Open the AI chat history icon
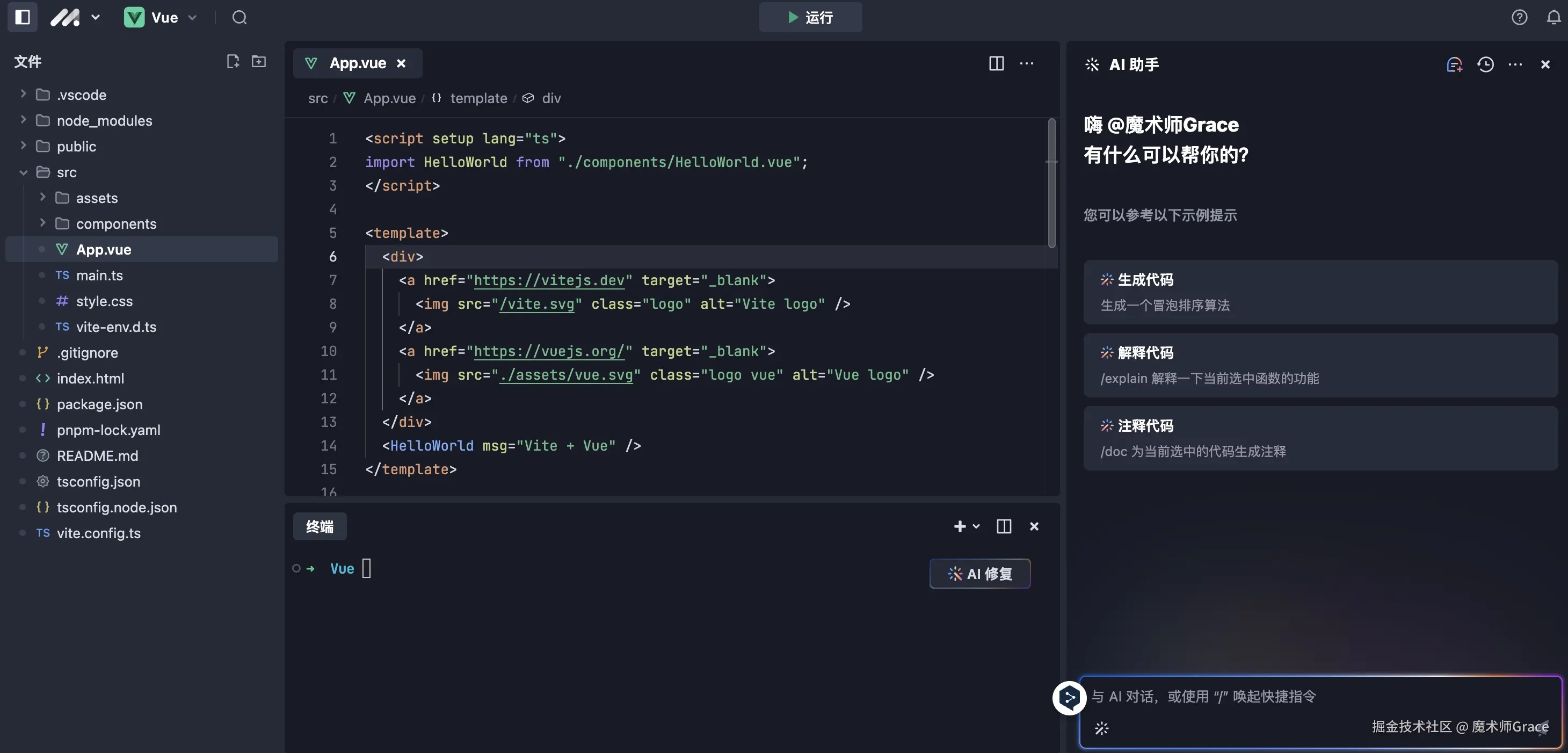This screenshot has height=753, width=1568. tap(1485, 64)
